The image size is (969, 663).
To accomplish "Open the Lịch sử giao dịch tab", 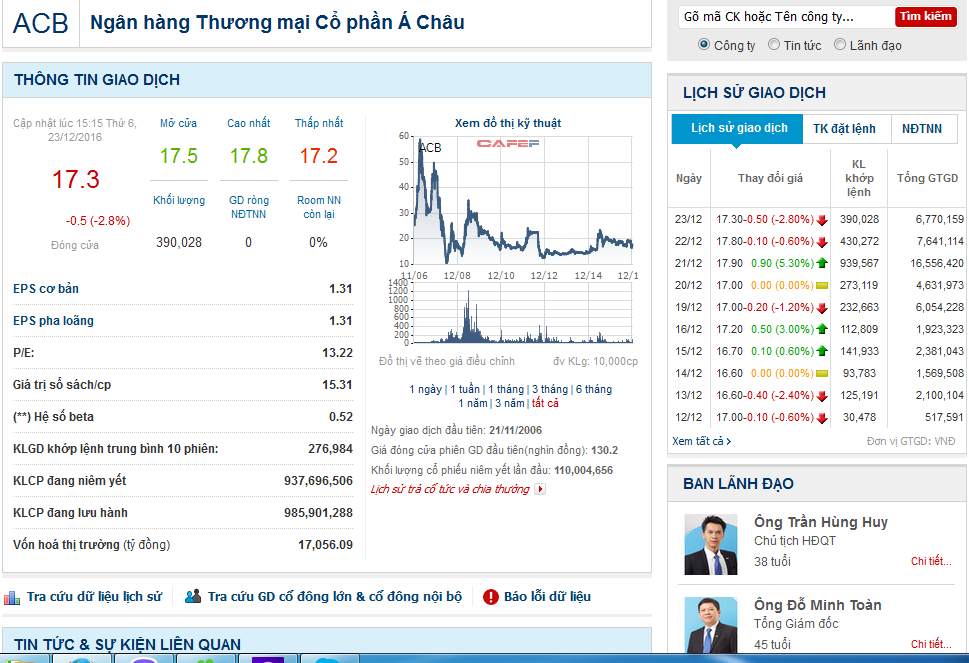I will pos(737,129).
